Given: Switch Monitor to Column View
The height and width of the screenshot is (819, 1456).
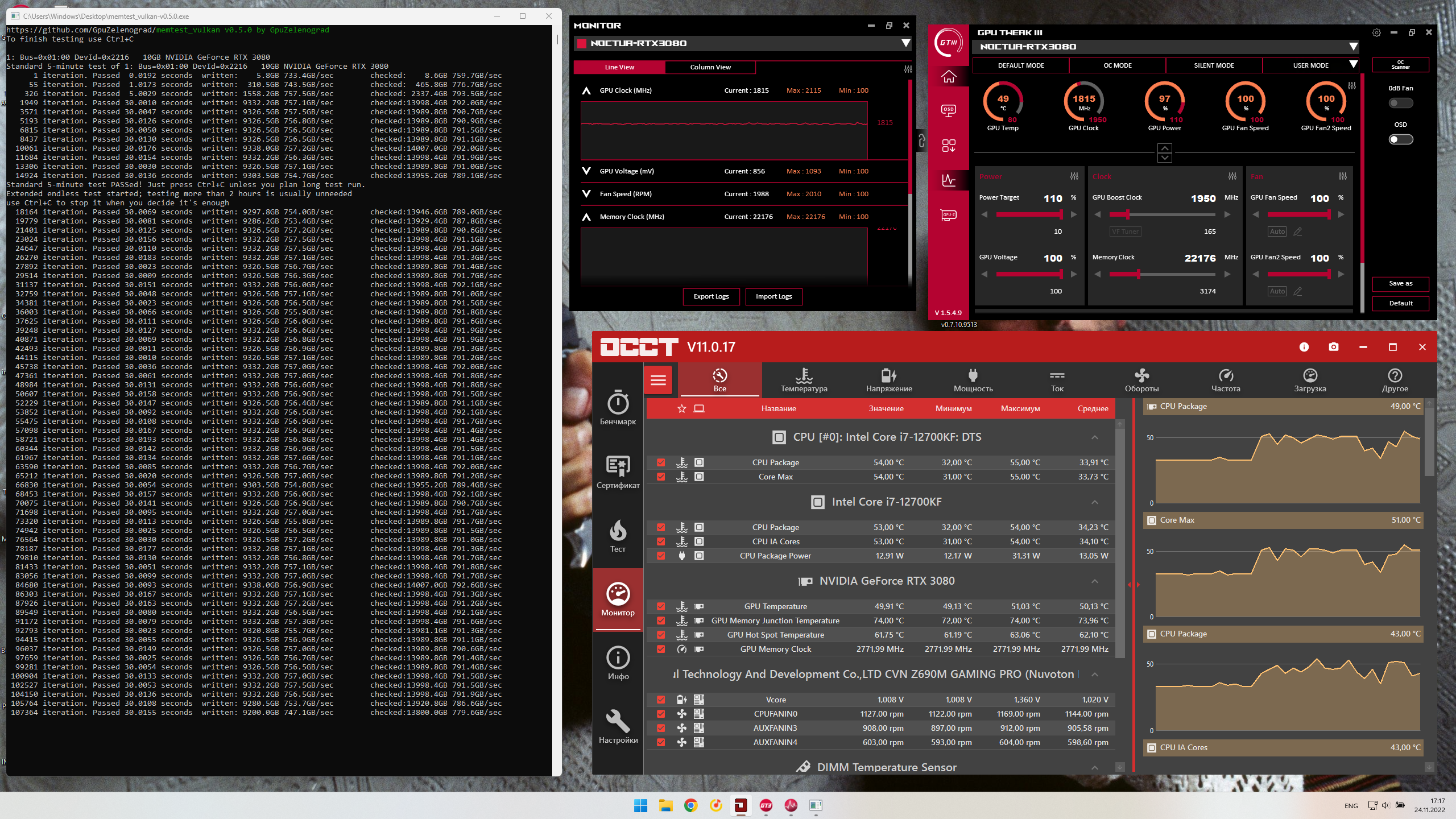Looking at the screenshot, I should 710,67.
